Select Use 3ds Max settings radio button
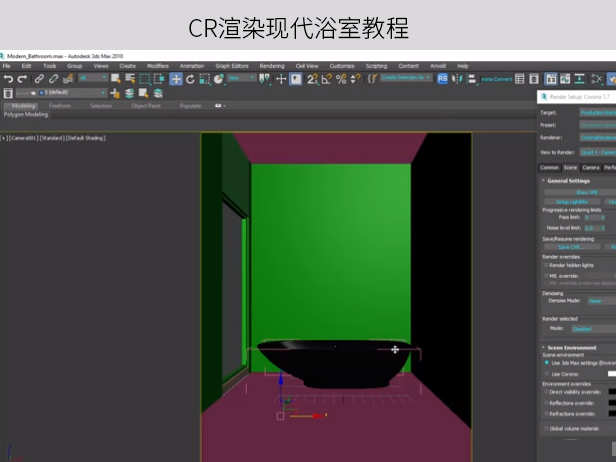Screen dimensions: 616x462 [546, 362]
